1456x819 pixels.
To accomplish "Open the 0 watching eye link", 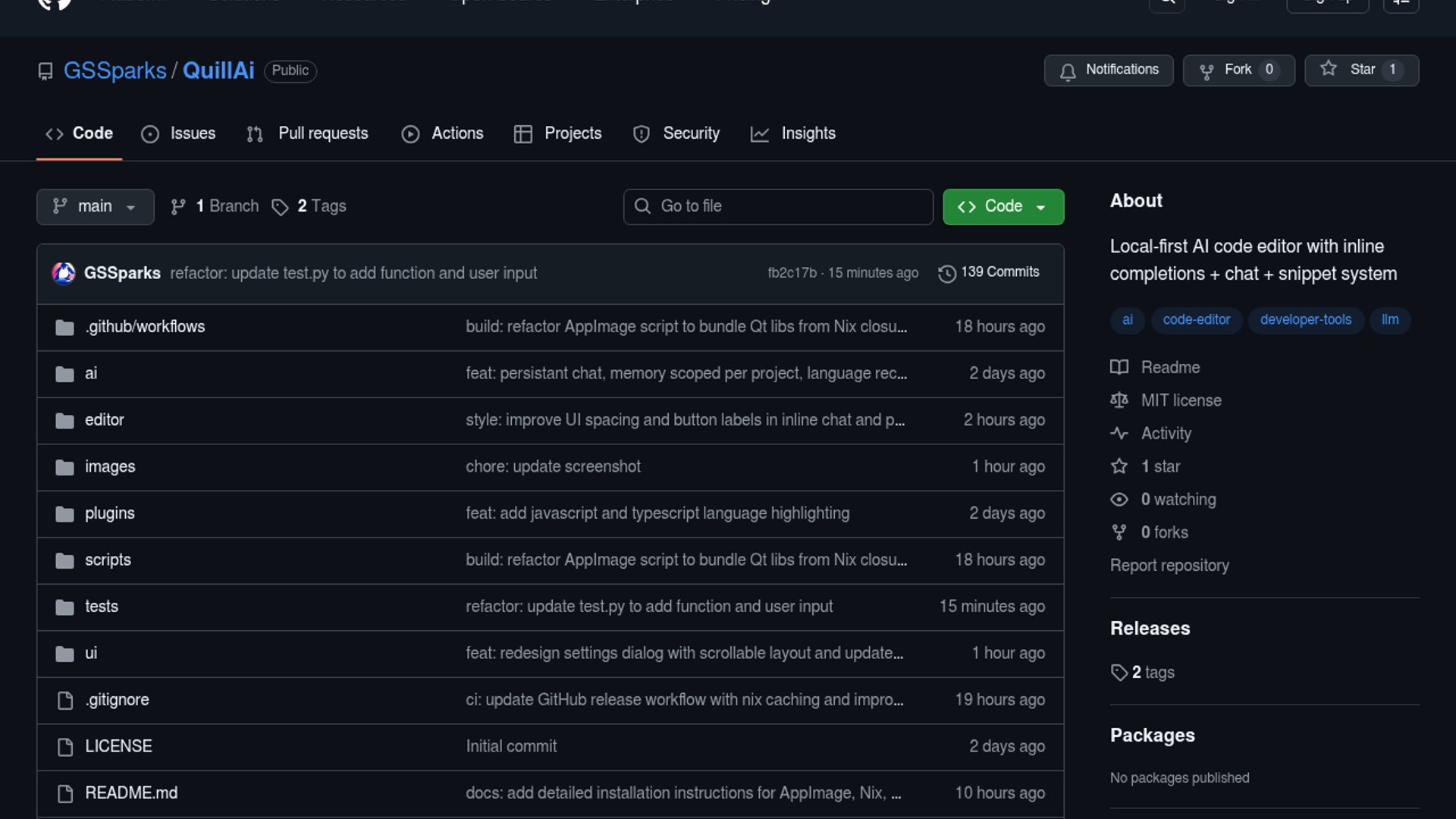I will pos(1119,500).
